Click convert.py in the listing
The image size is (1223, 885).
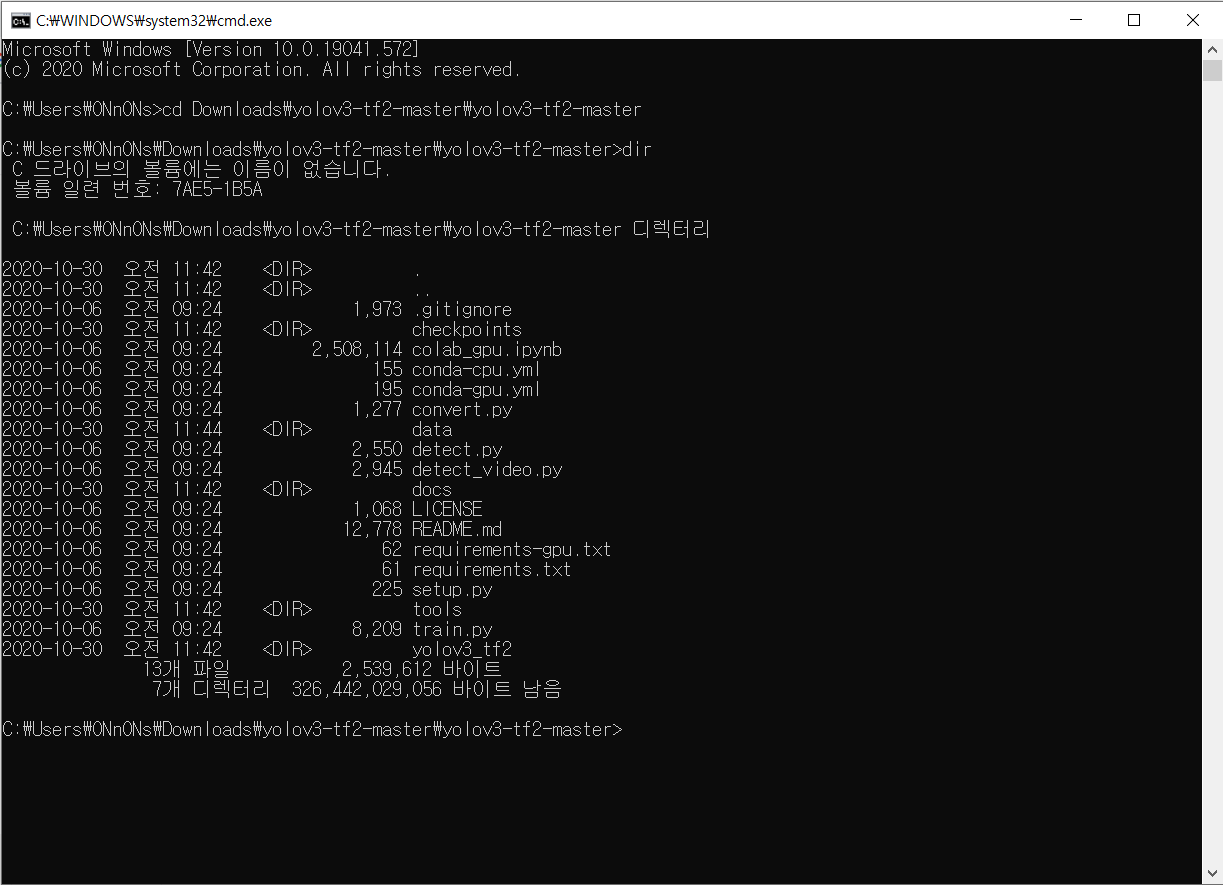click(x=462, y=410)
